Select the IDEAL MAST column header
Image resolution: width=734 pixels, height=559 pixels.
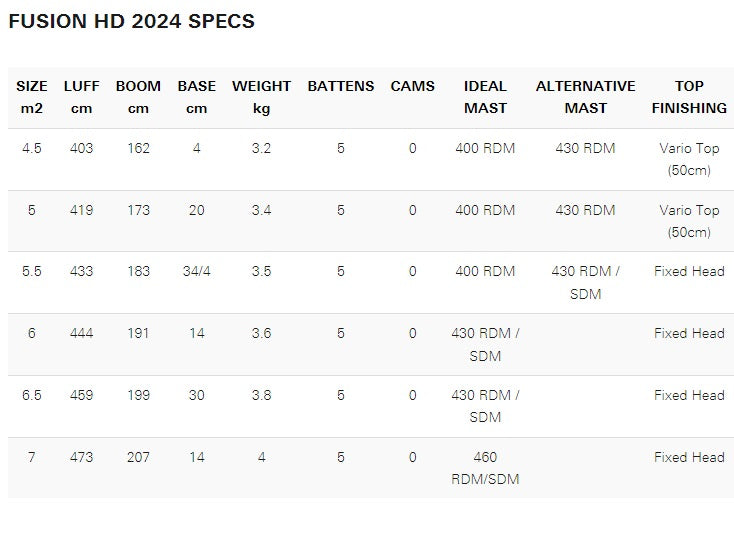[x=485, y=97]
